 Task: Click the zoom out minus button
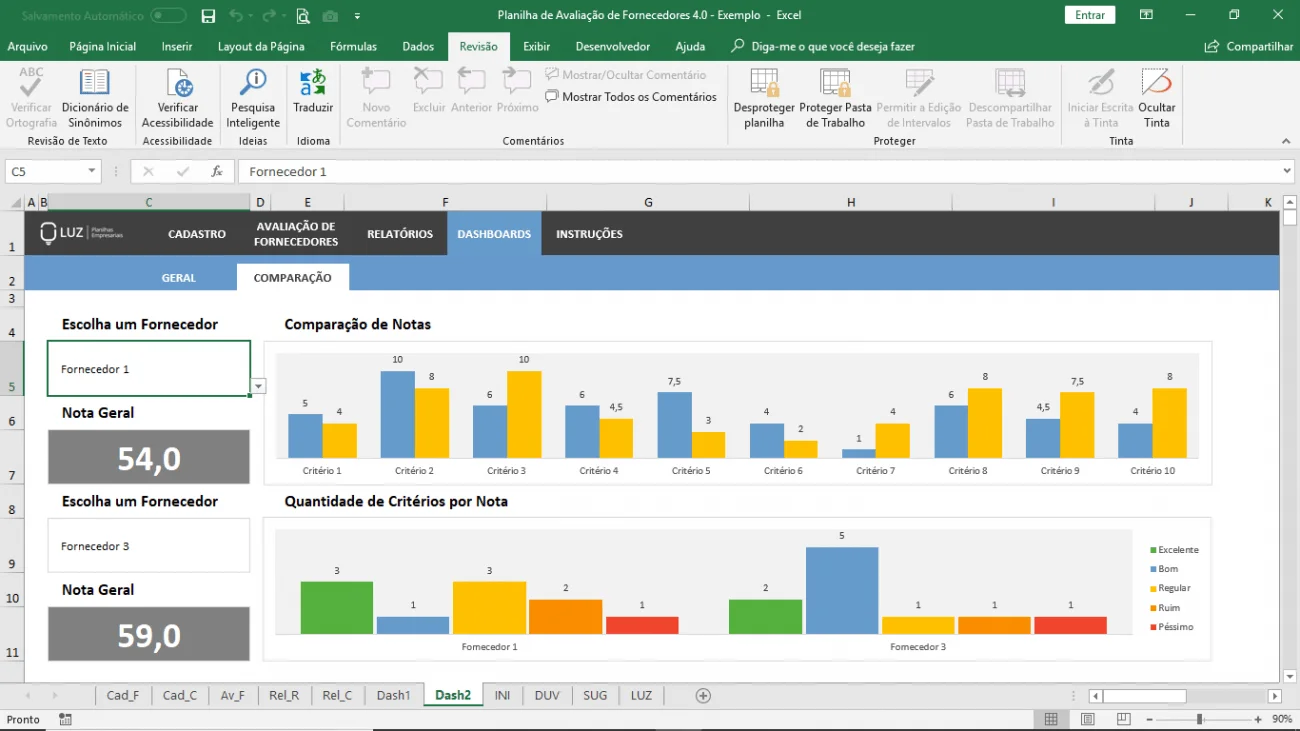[1152, 719]
